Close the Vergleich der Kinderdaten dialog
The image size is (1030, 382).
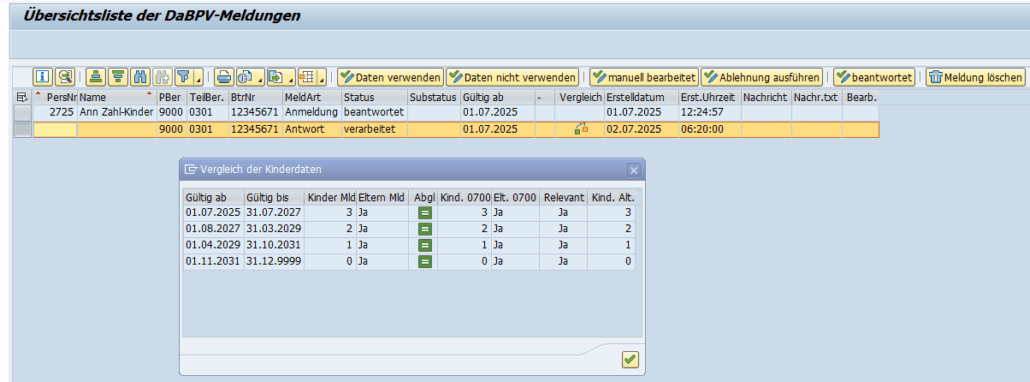(x=633, y=170)
